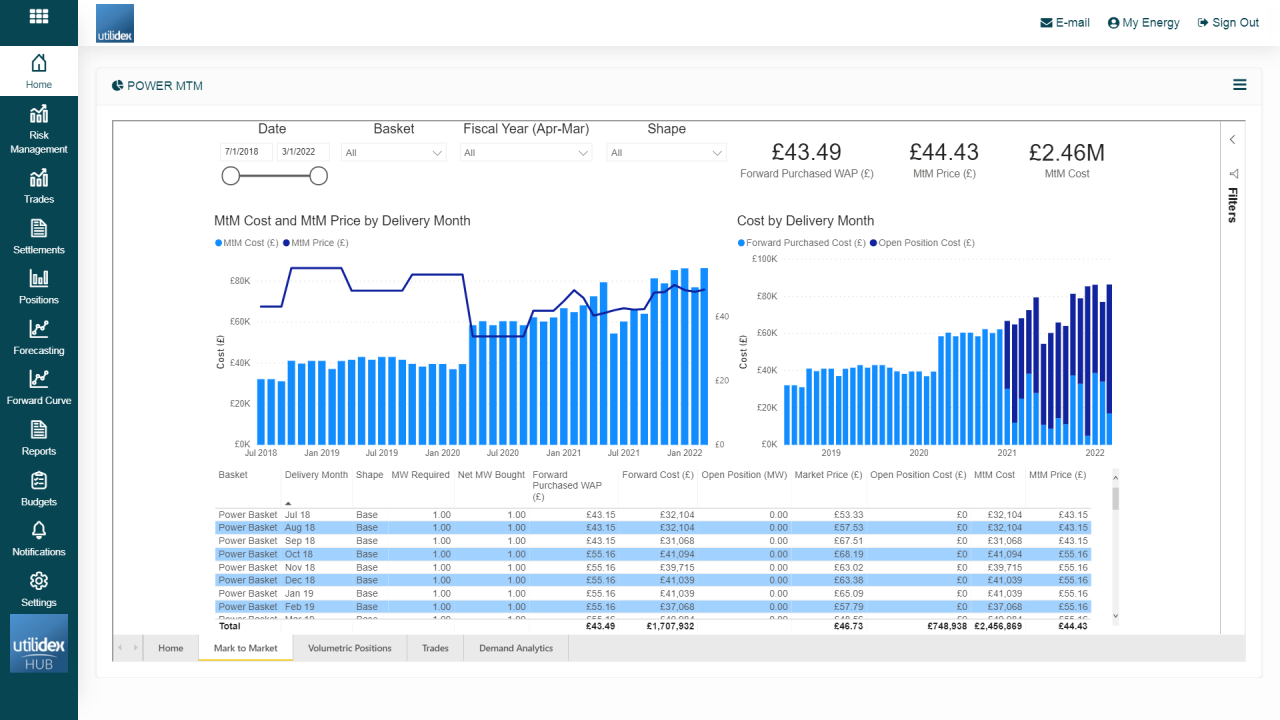Switch to the Demand Analytics tab
The width and height of the screenshot is (1280, 720).
coord(515,648)
